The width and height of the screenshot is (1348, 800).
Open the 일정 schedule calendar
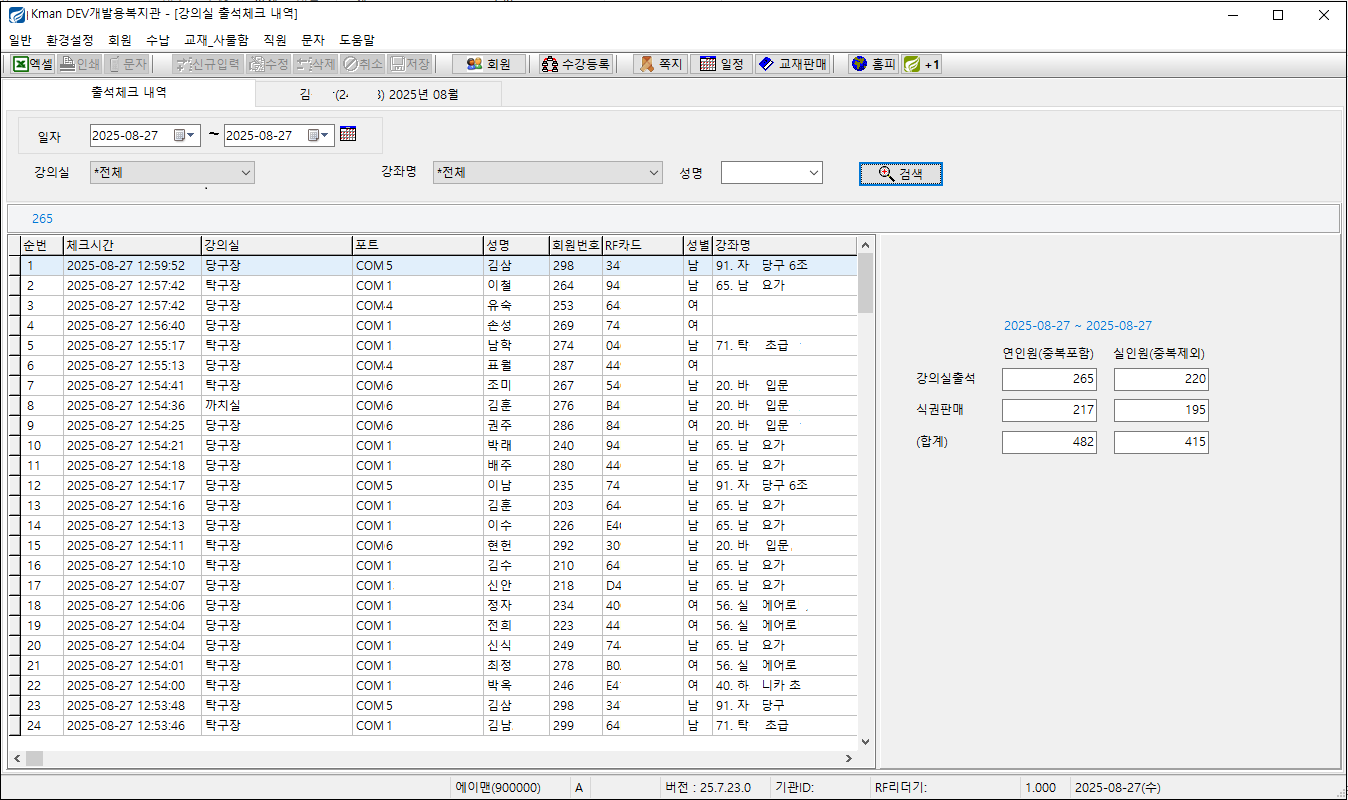pyautogui.click(x=721, y=64)
